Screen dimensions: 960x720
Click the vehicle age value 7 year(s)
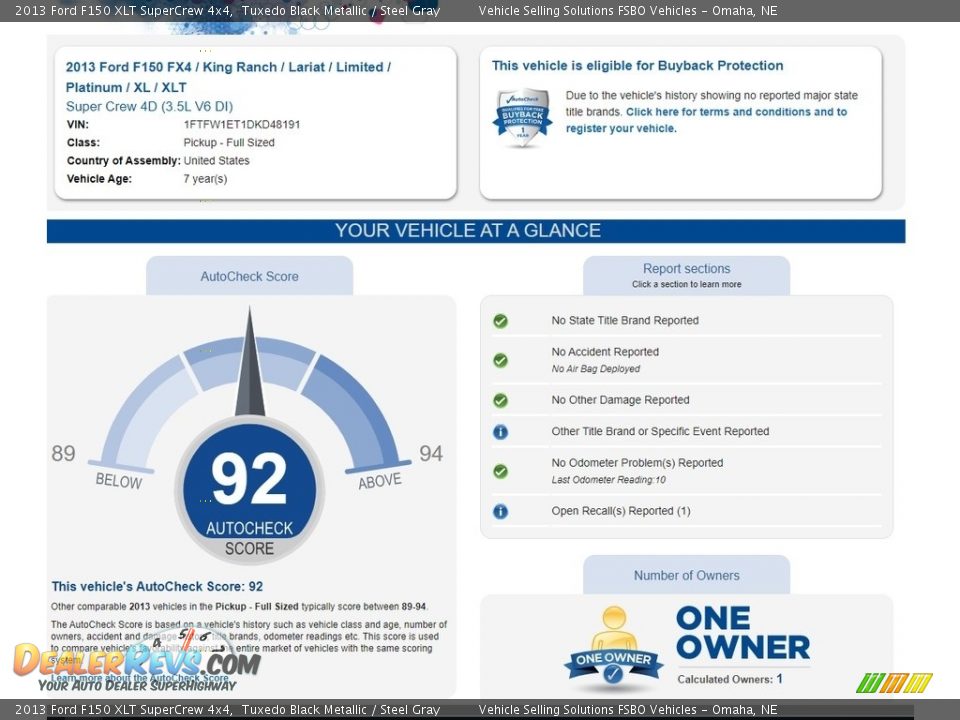click(x=205, y=179)
